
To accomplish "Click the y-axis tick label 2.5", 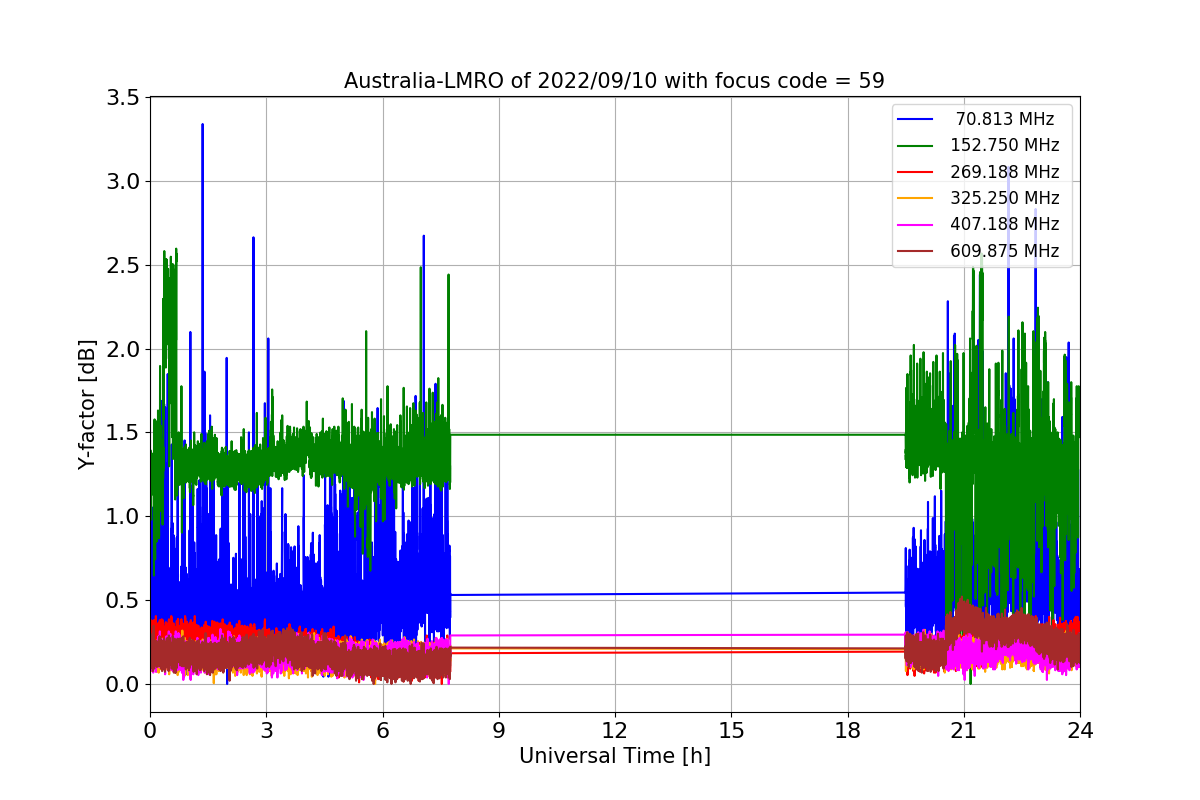I will point(123,266).
